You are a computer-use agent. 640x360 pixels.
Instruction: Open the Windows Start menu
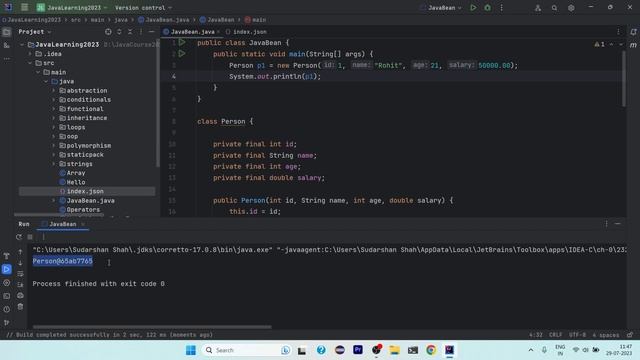coord(191,350)
